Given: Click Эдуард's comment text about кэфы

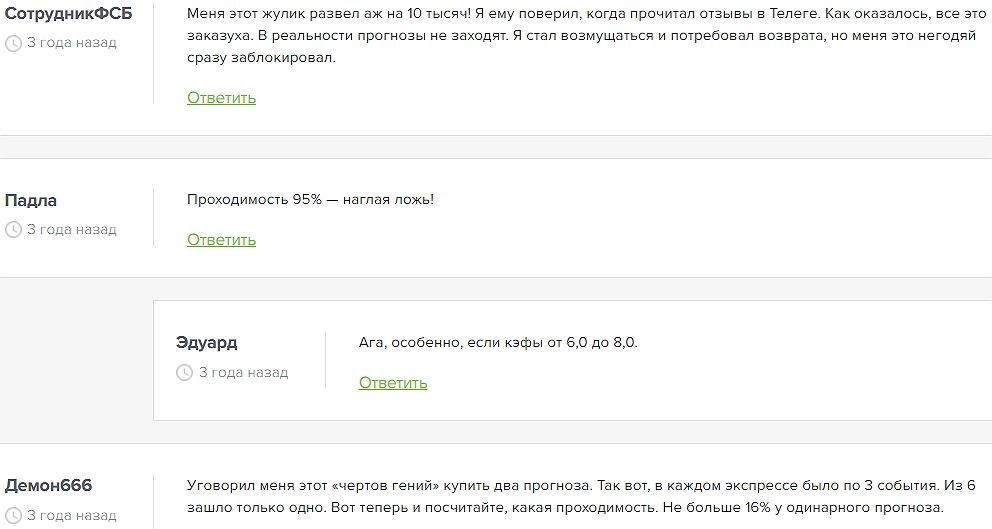Looking at the screenshot, I should point(499,343).
